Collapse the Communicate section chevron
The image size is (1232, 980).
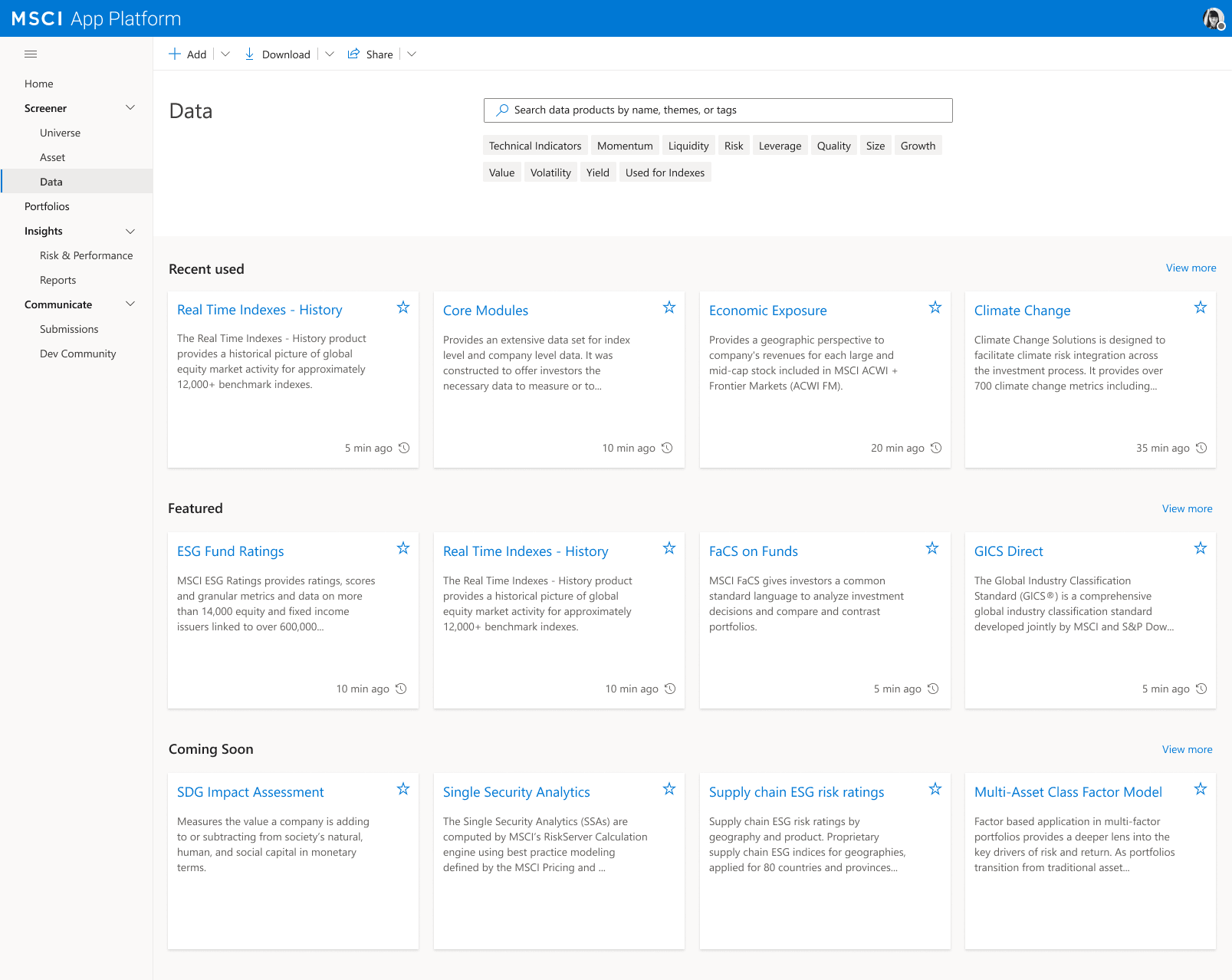pyautogui.click(x=130, y=304)
